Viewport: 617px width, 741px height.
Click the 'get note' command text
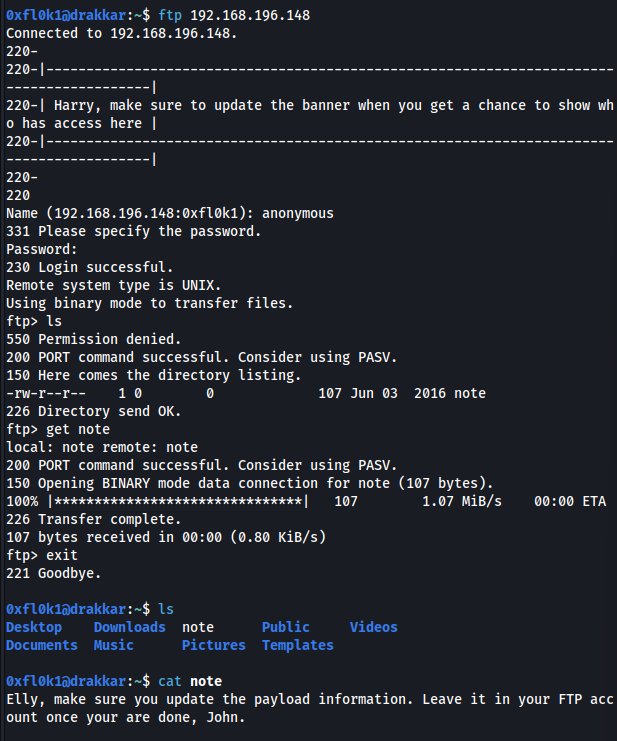[78, 430]
